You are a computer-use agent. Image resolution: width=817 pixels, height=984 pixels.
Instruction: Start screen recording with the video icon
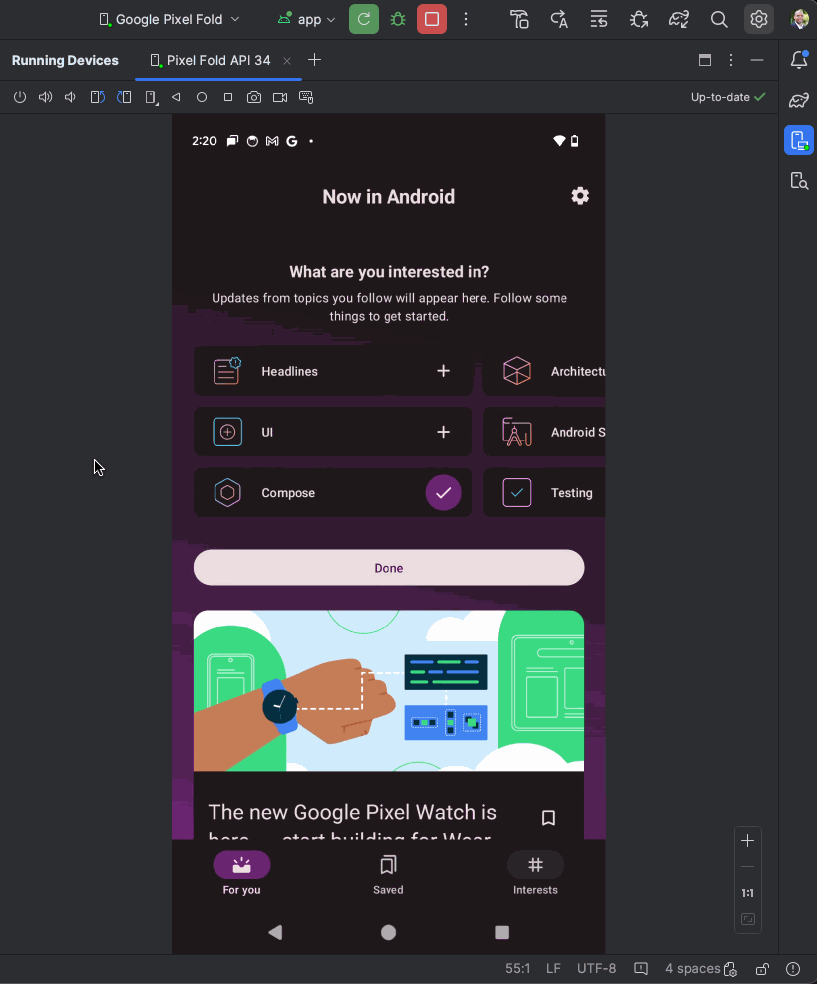(280, 98)
